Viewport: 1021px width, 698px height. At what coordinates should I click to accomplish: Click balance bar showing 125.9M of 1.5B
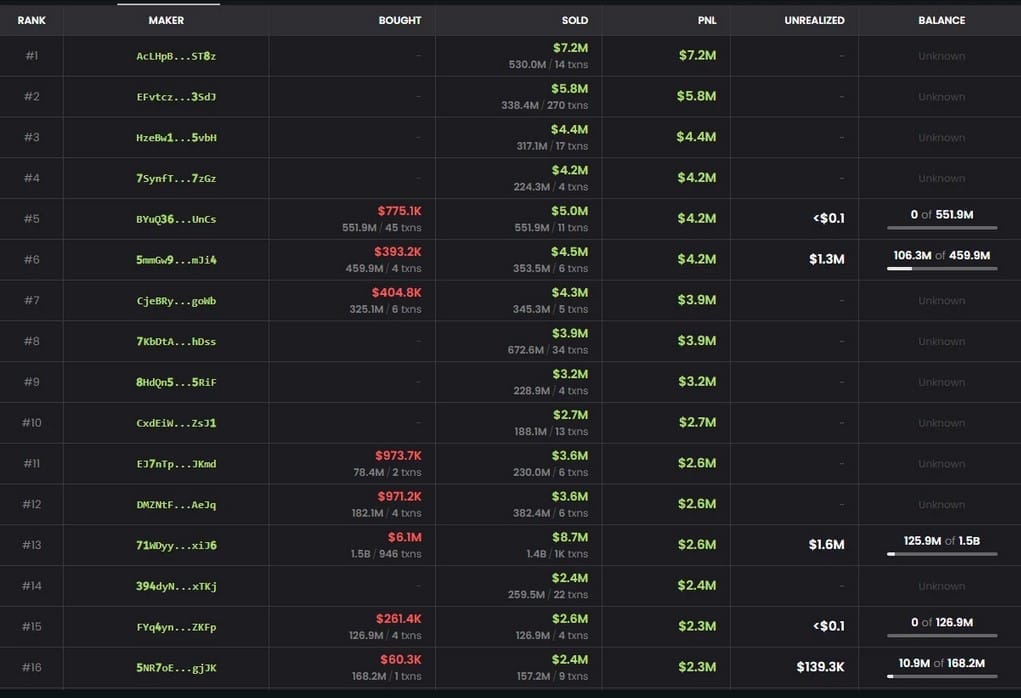tap(941, 554)
